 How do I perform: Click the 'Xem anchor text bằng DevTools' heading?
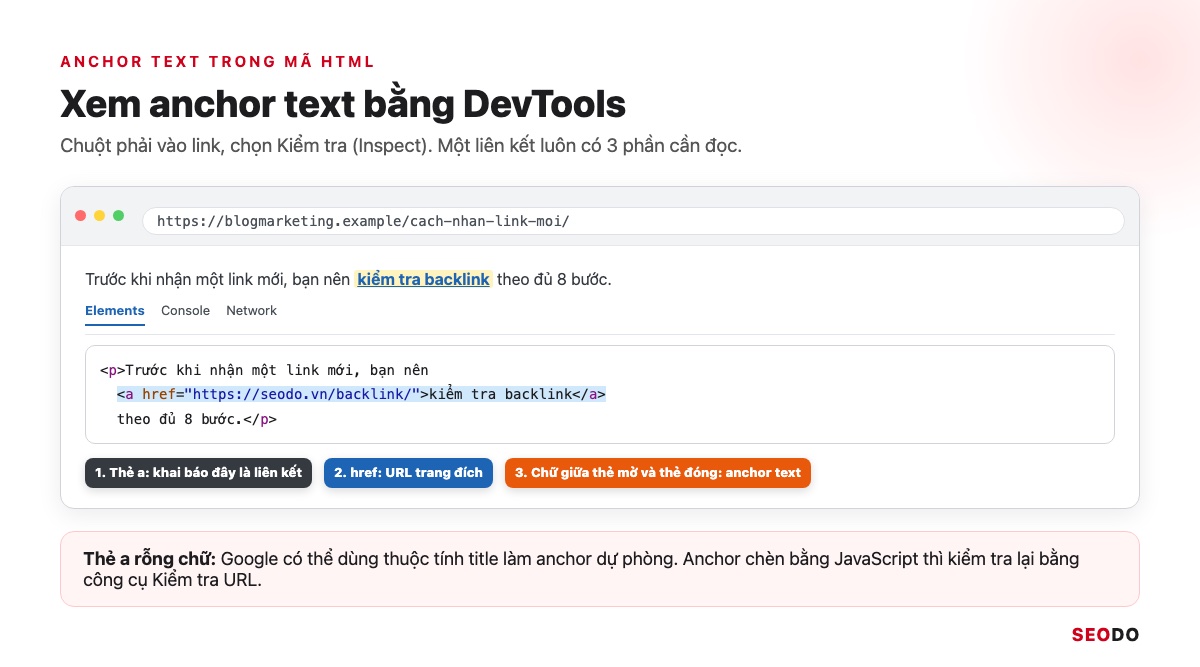click(x=343, y=105)
